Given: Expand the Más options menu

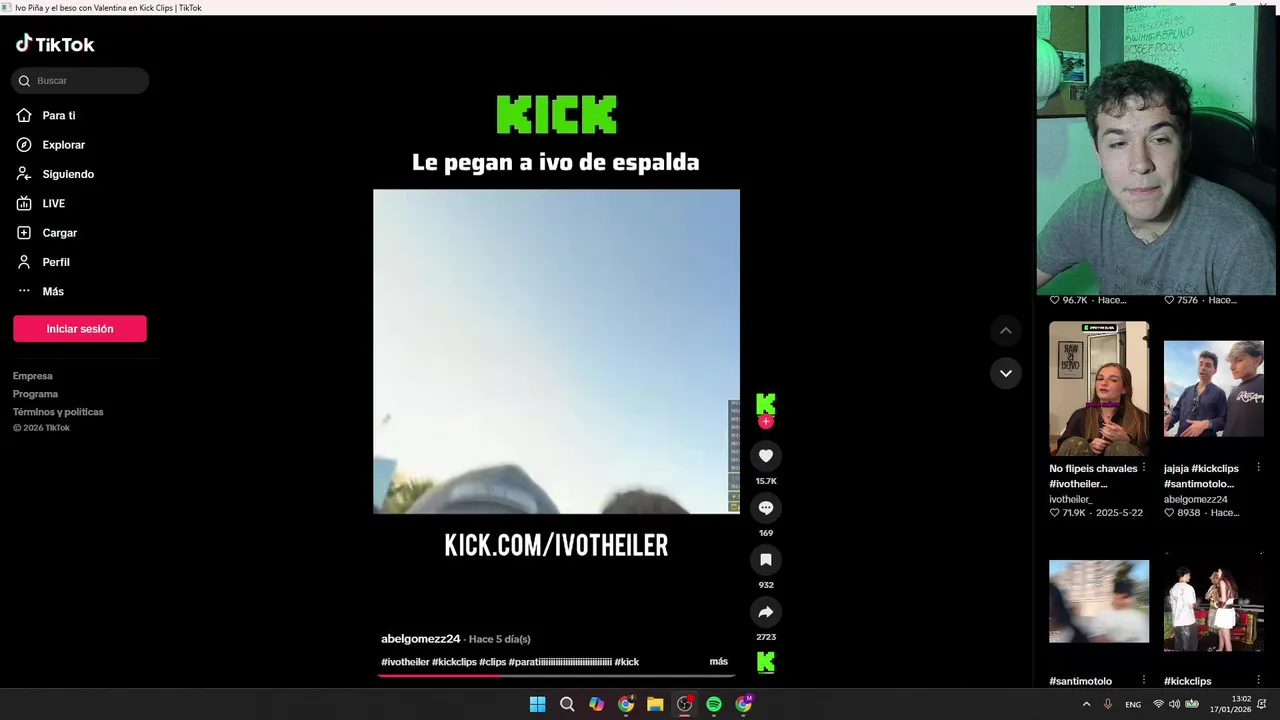Looking at the screenshot, I should click(40, 291).
